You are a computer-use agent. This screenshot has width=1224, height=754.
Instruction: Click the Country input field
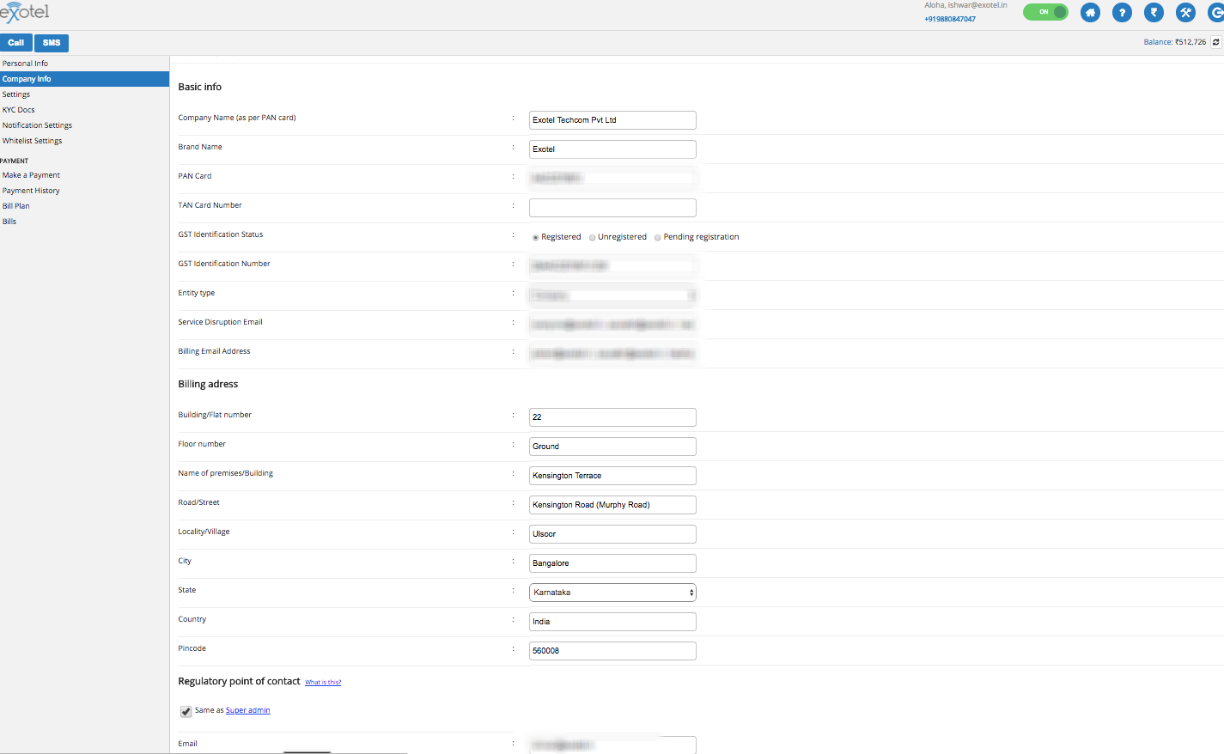click(612, 622)
